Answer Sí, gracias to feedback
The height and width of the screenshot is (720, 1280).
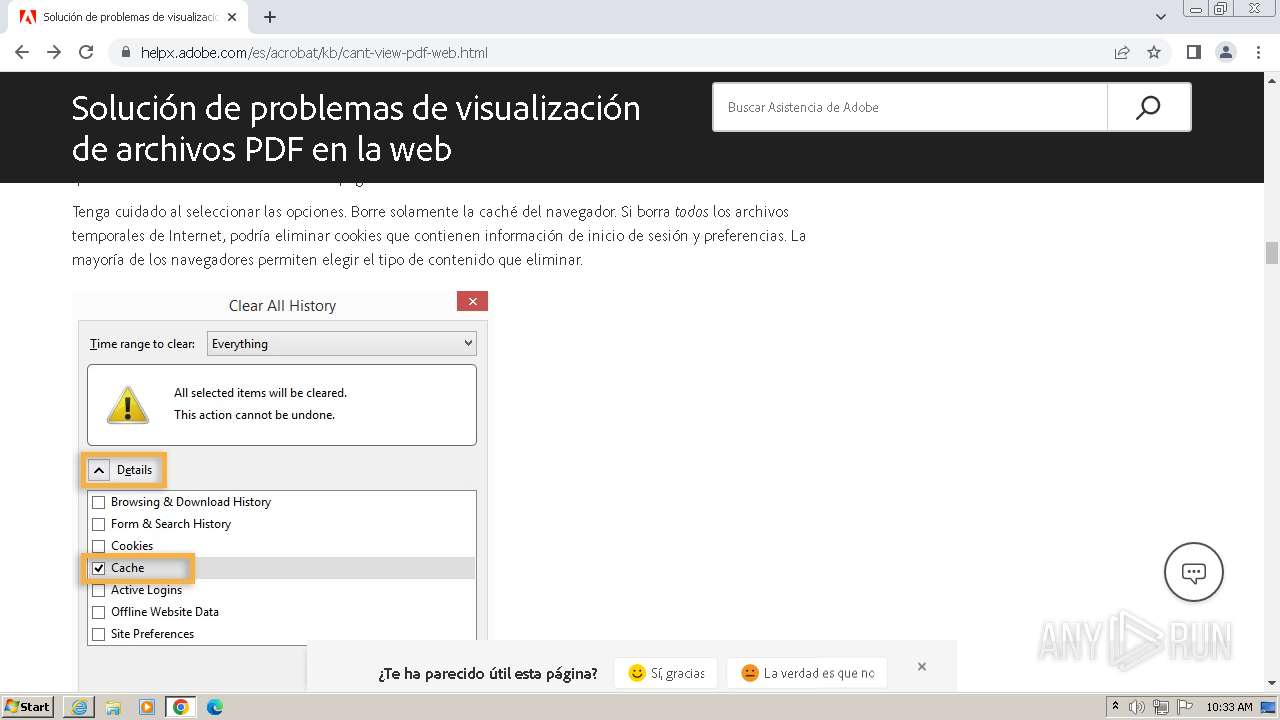click(x=666, y=673)
